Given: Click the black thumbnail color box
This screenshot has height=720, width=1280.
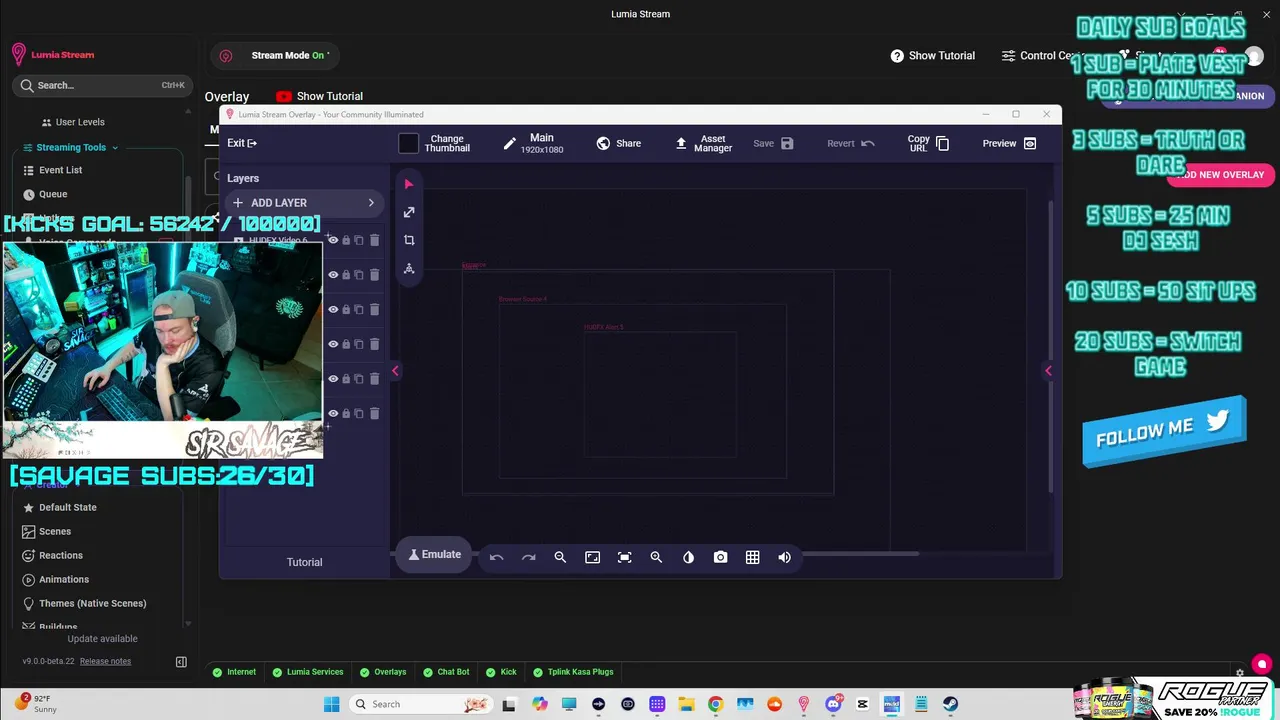Looking at the screenshot, I should 408,143.
